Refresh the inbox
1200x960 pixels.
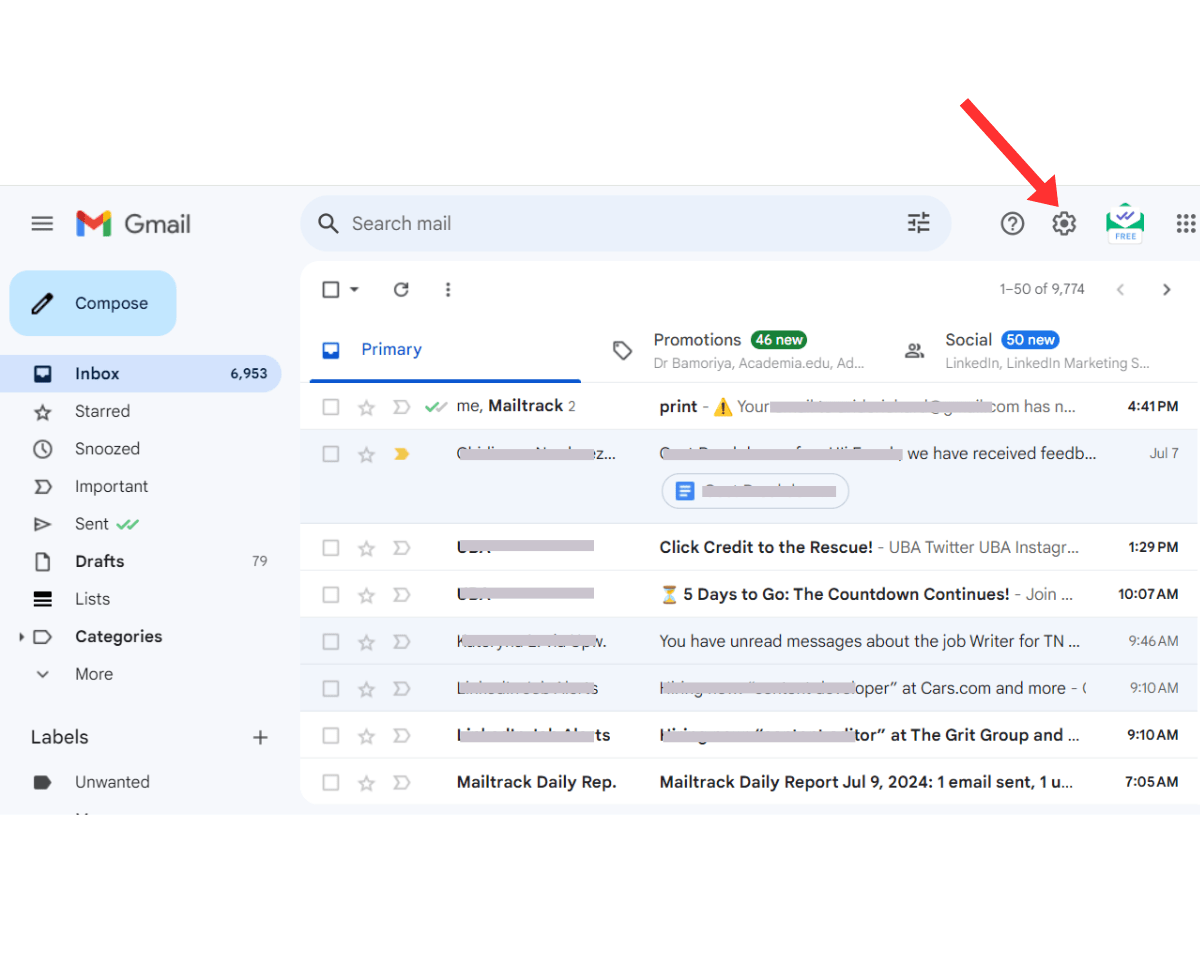coord(401,289)
